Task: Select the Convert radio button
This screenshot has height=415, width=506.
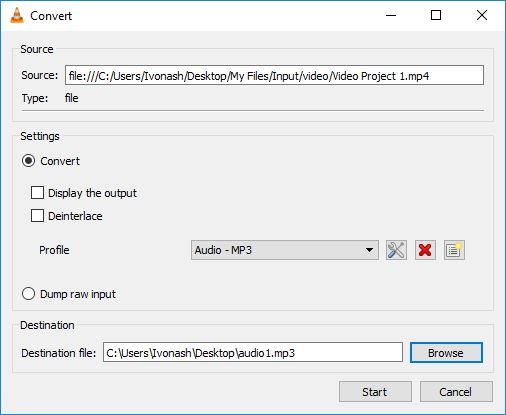Action: coord(28,161)
